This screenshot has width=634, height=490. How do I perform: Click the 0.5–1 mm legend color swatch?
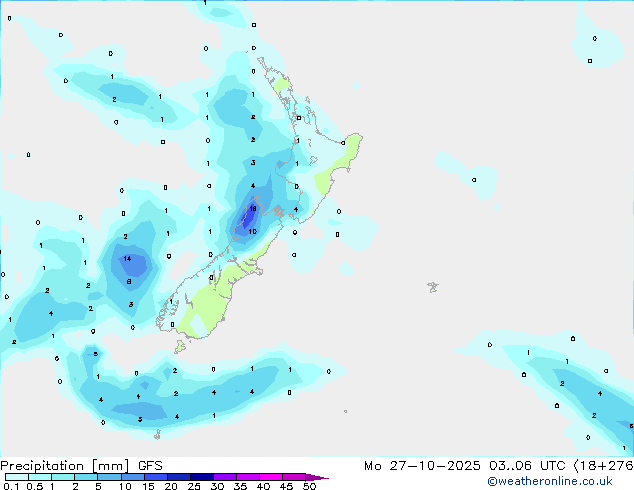[x=40, y=477]
